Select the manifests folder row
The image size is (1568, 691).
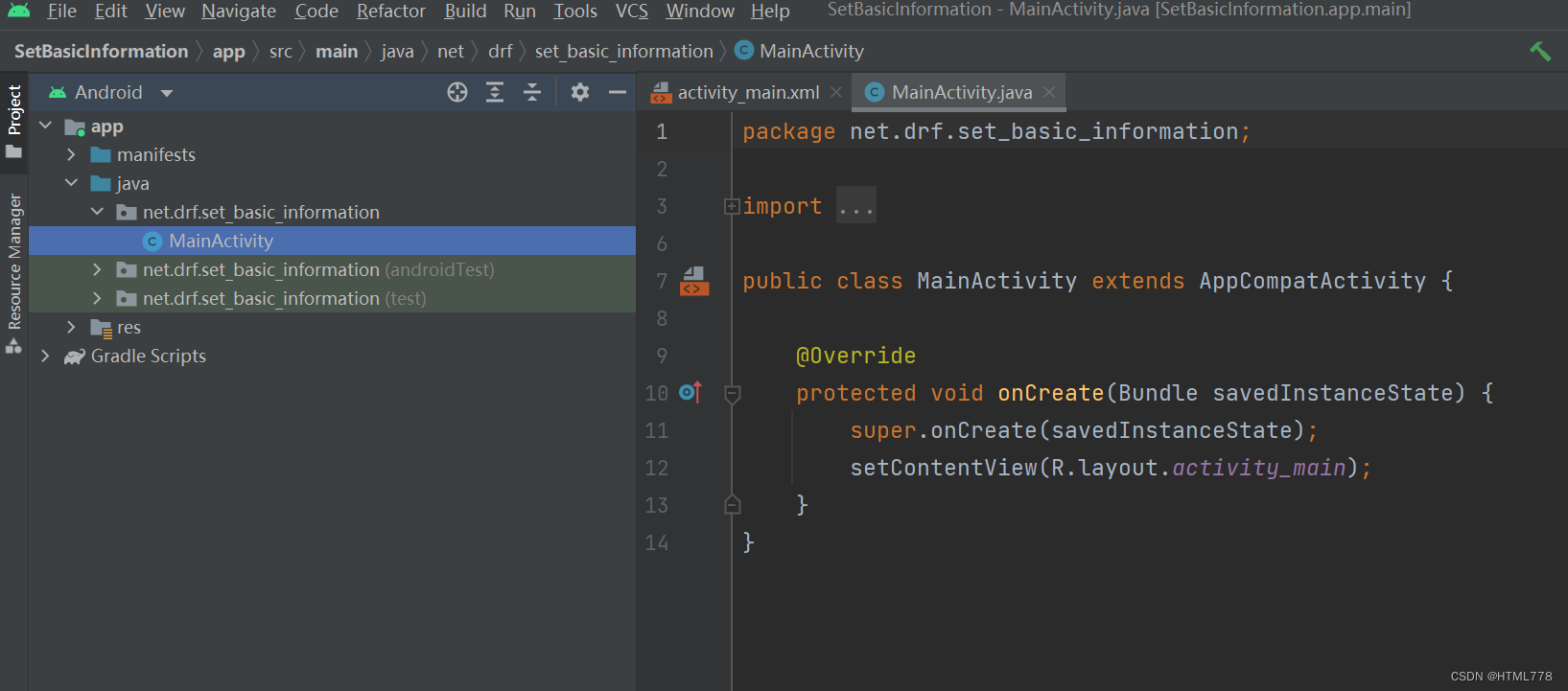click(x=332, y=154)
